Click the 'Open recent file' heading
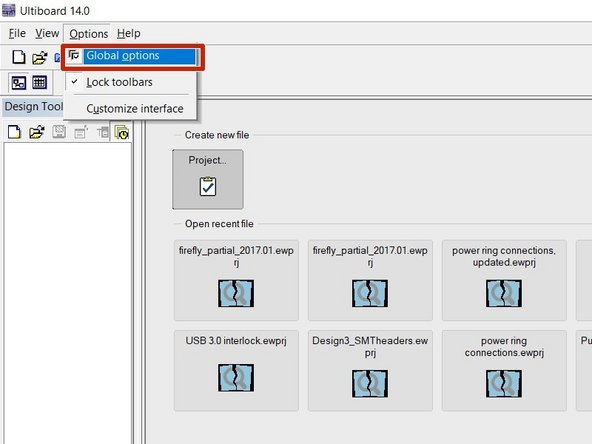The width and height of the screenshot is (592, 444). 219,224
